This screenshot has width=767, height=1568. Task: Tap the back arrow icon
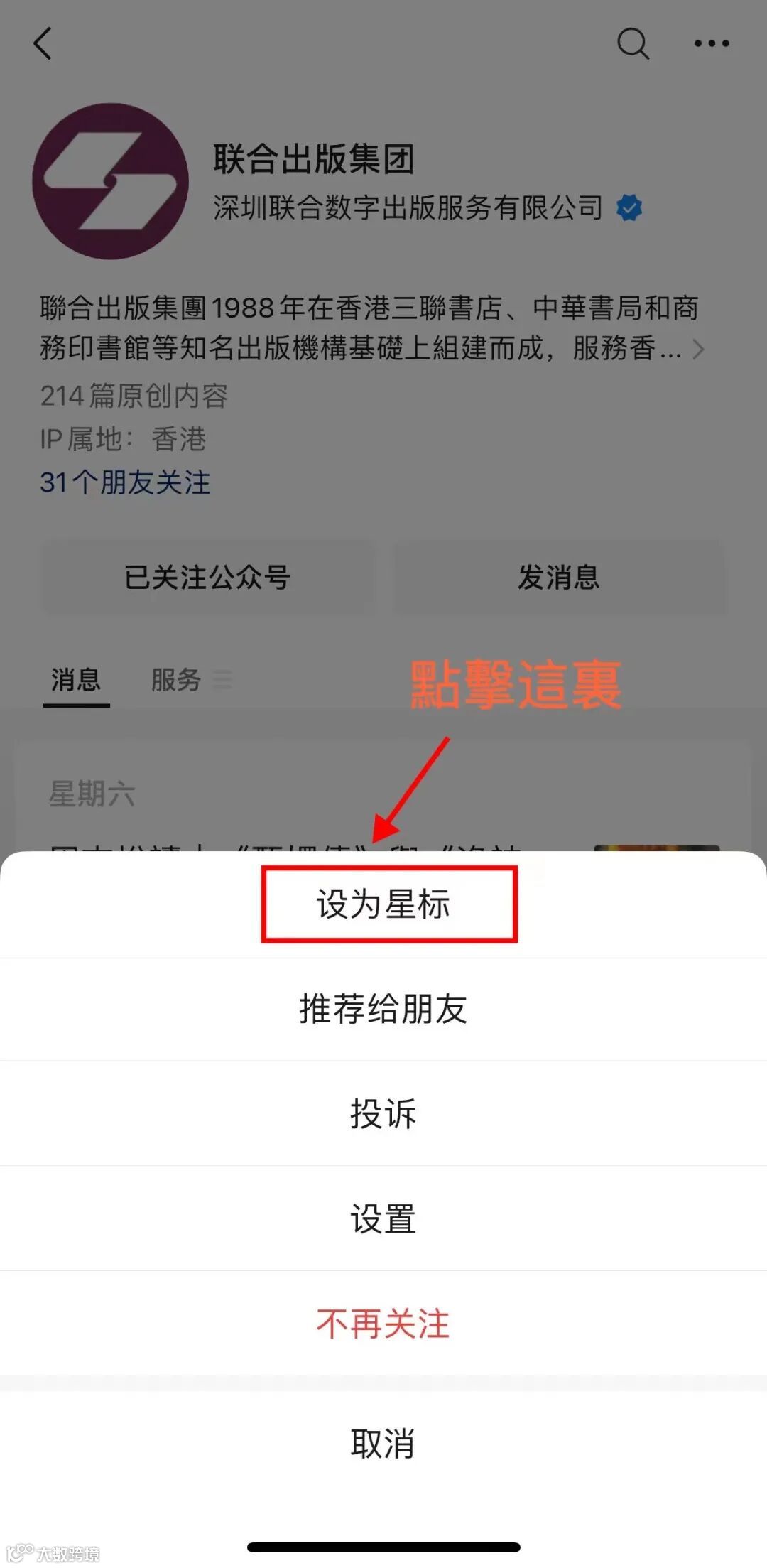pos(43,43)
